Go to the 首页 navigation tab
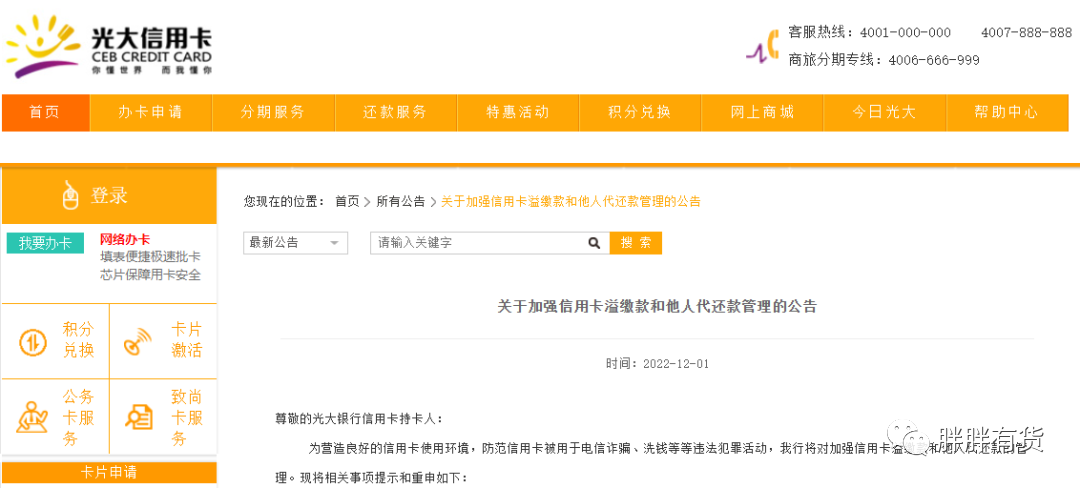The image size is (1080, 488). pyautogui.click(x=45, y=113)
